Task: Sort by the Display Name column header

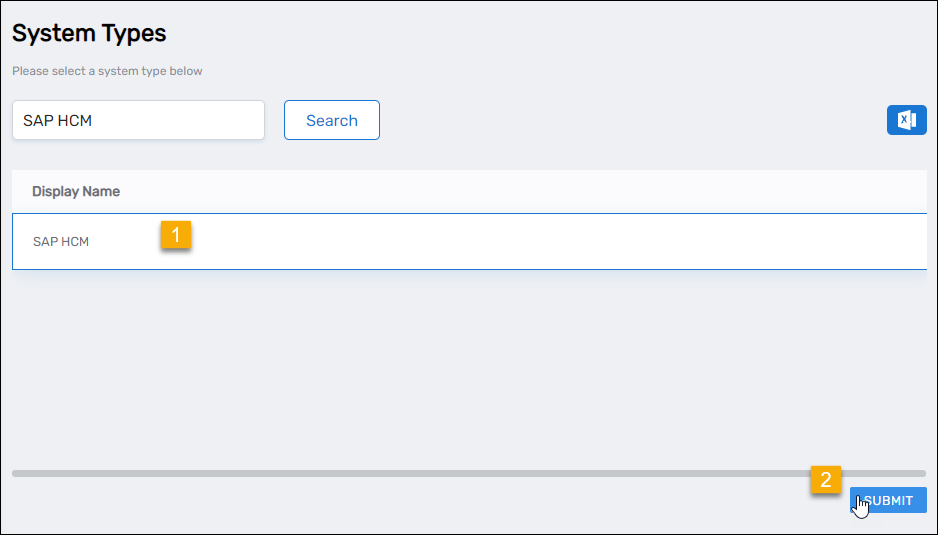Action: pos(76,191)
